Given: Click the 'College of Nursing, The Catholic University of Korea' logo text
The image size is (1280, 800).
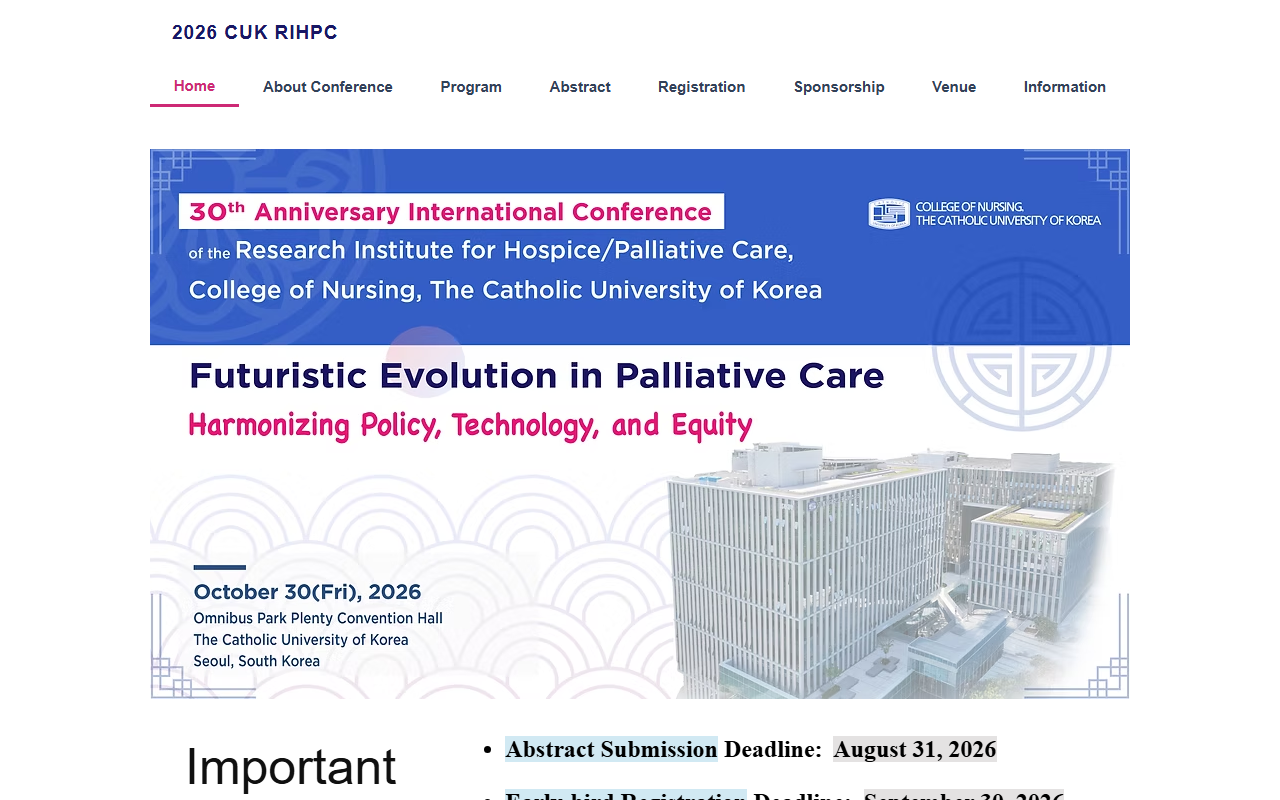Looking at the screenshot, I should (1008, 214).
